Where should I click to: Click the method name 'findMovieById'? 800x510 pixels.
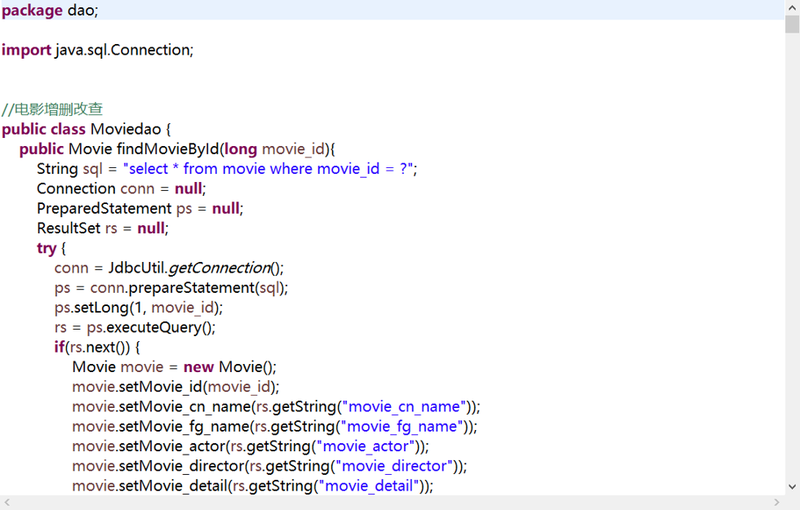coord(168,149)
